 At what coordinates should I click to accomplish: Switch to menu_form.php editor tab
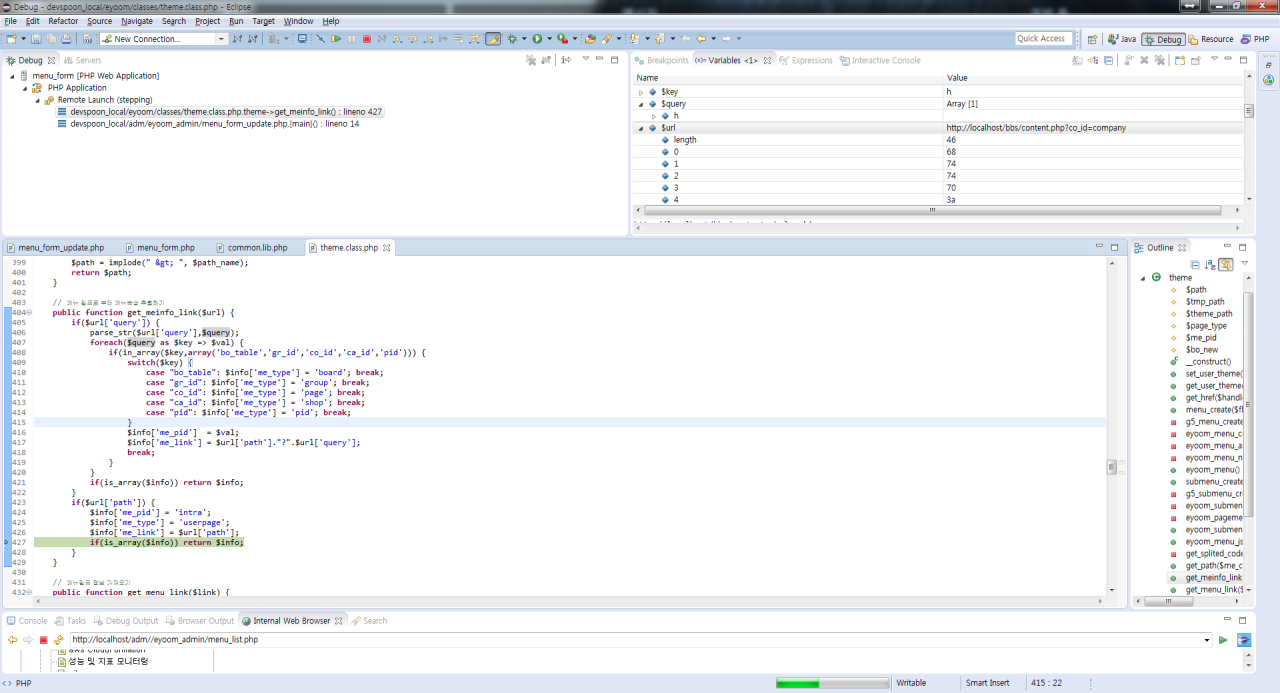(x=165, y=247)
